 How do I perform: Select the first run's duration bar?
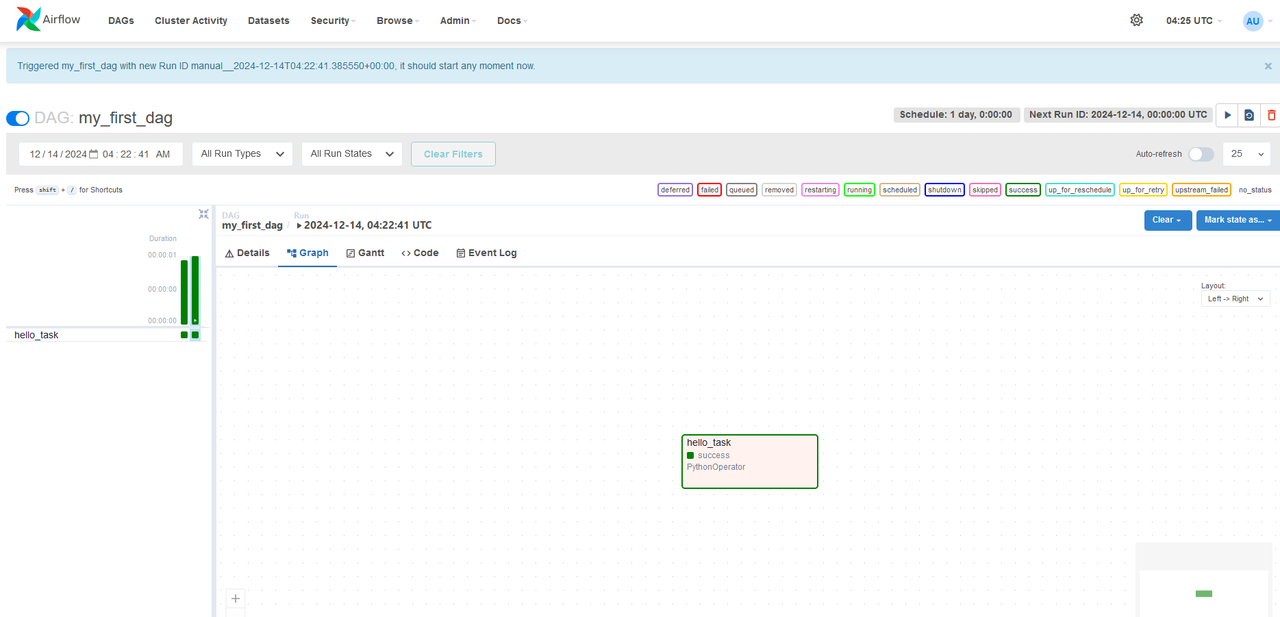click(x=184, y=292)
